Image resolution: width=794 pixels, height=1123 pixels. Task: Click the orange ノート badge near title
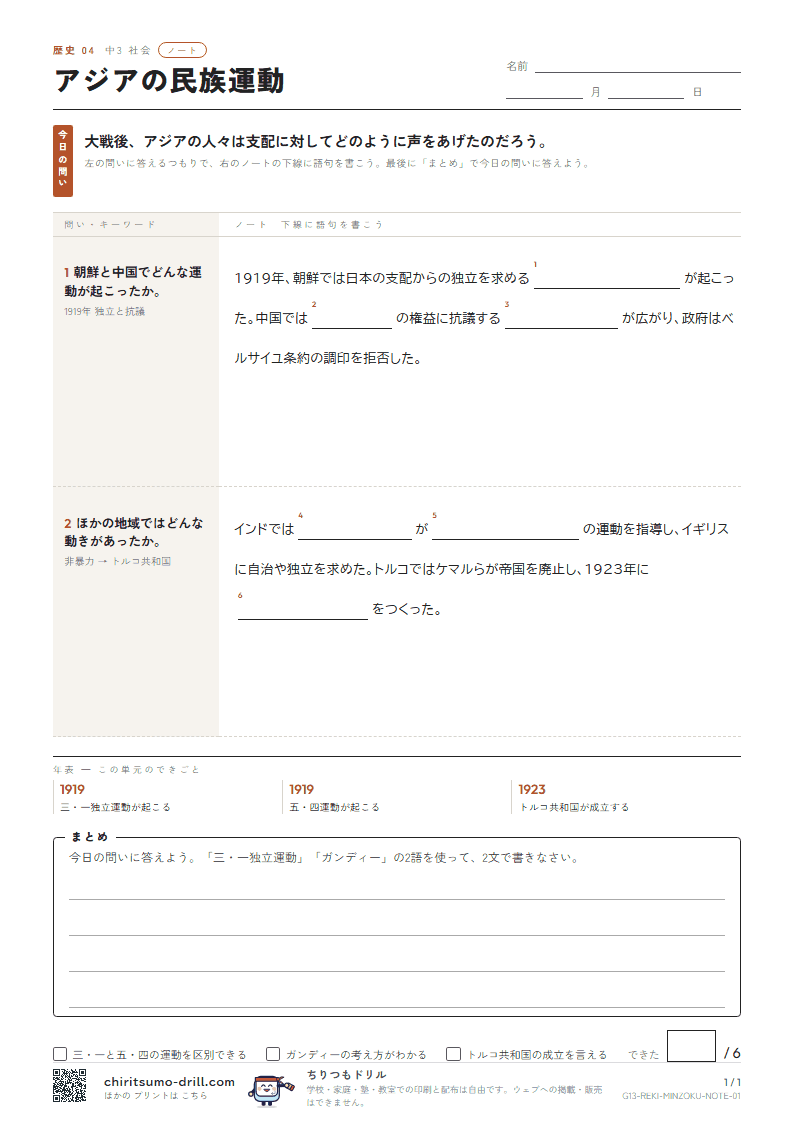[x=182, y=50]
